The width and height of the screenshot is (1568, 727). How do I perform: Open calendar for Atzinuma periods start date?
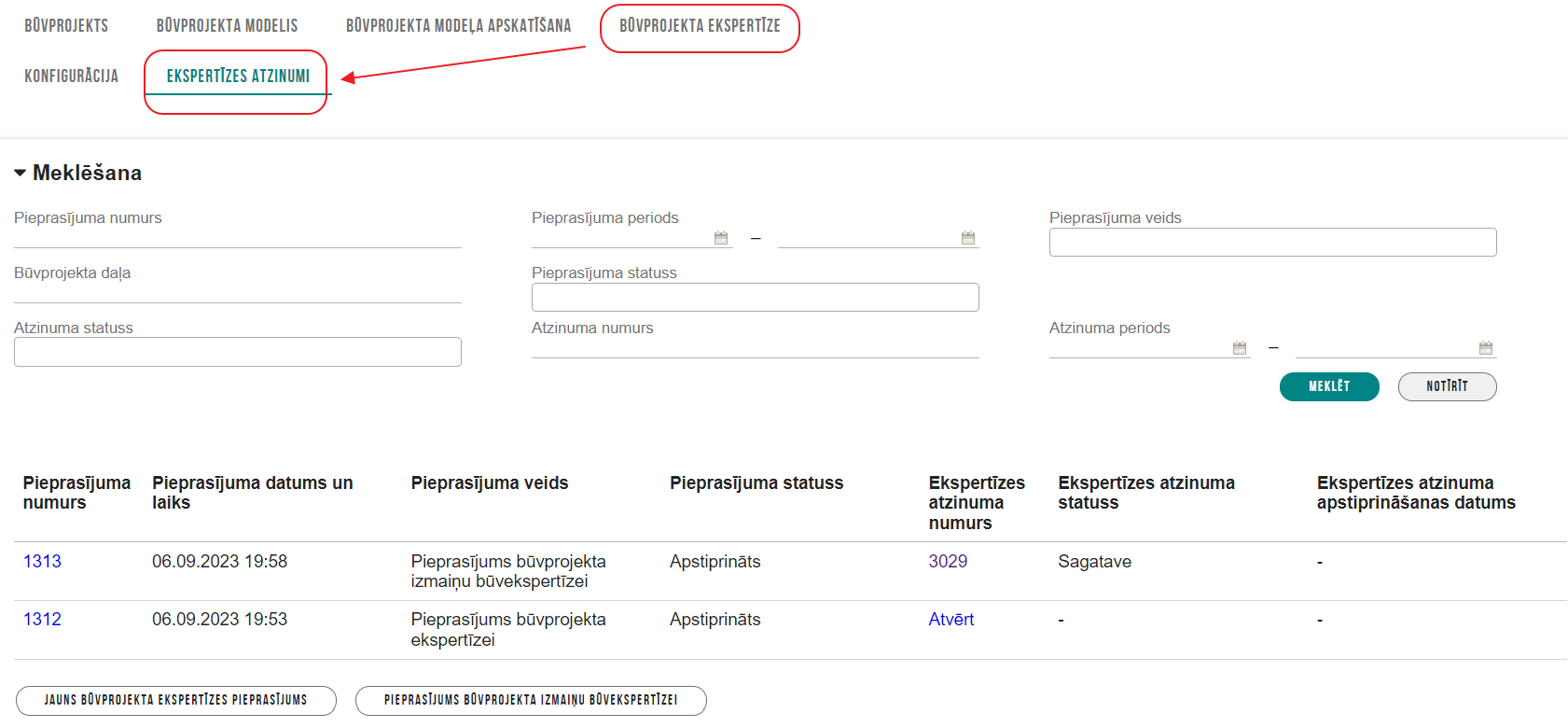[x=1240, y=348]
